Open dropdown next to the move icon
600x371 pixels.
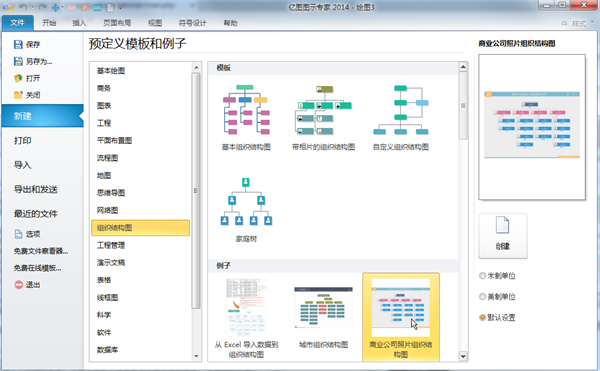62,7
